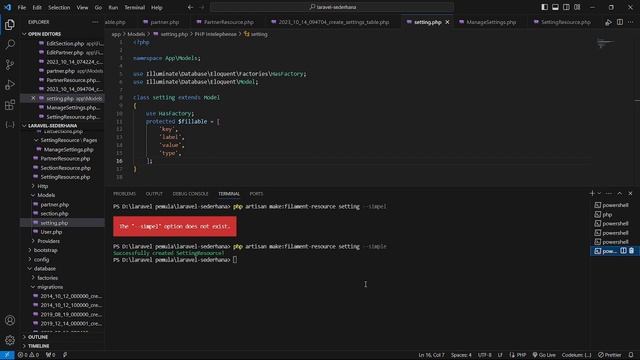The image size is (640, 360).
Task: Switch to the Problems panel tab
Action: coord(124,194)
